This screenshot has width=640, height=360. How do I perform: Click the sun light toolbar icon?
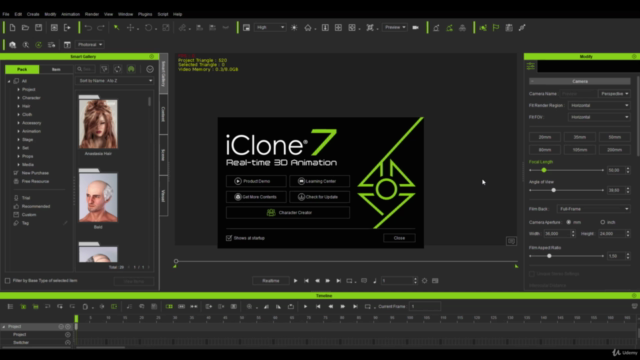[x=294, y=28]
